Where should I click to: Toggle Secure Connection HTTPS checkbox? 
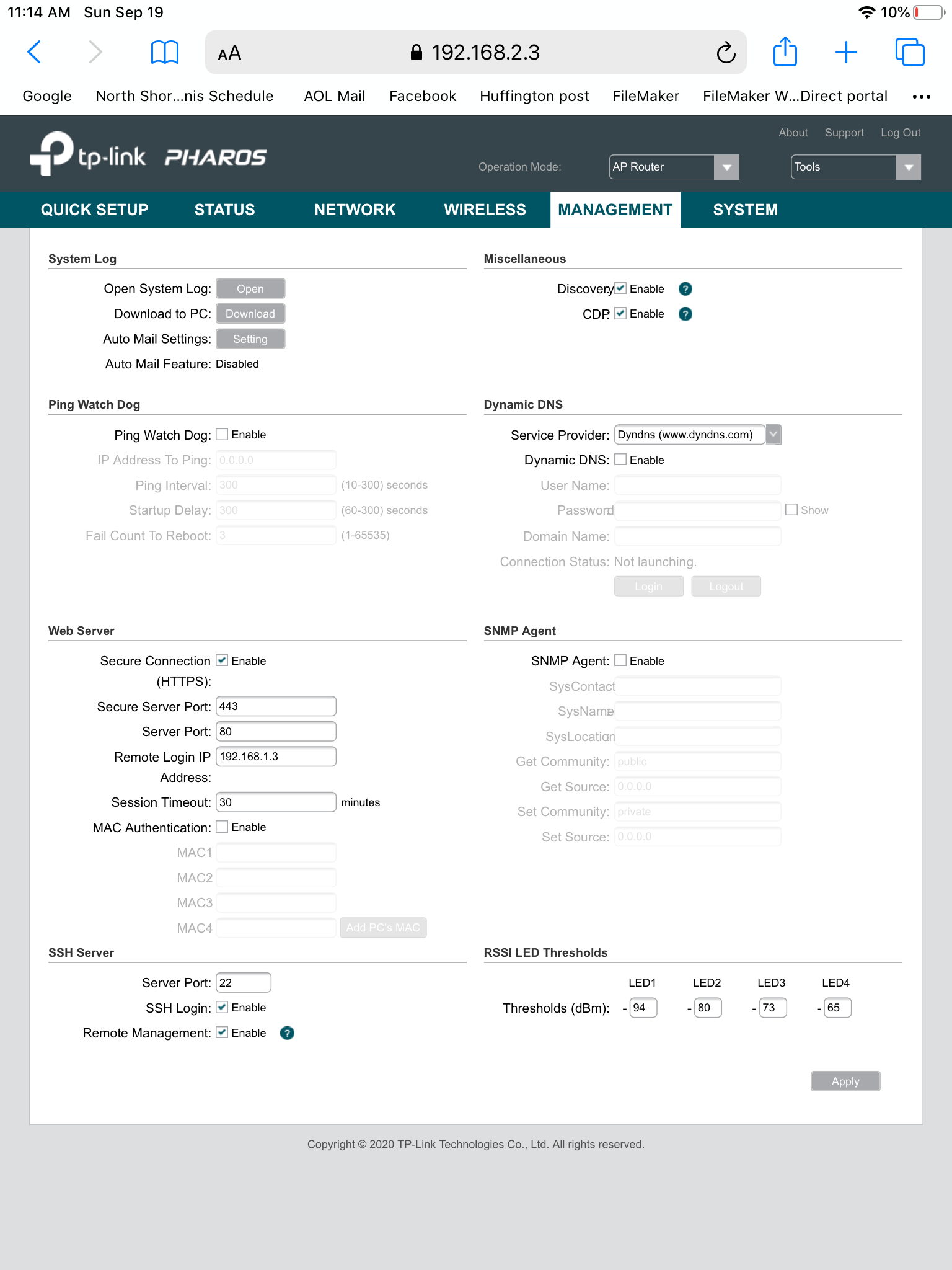click(222, 660)
